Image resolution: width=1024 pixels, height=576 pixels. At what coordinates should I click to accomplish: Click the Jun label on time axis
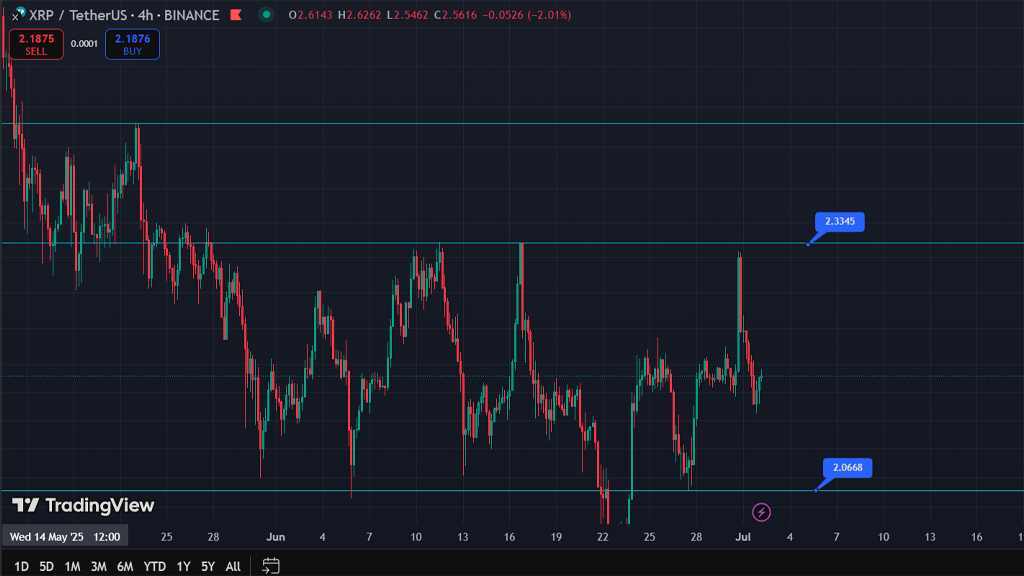[276, 537]
